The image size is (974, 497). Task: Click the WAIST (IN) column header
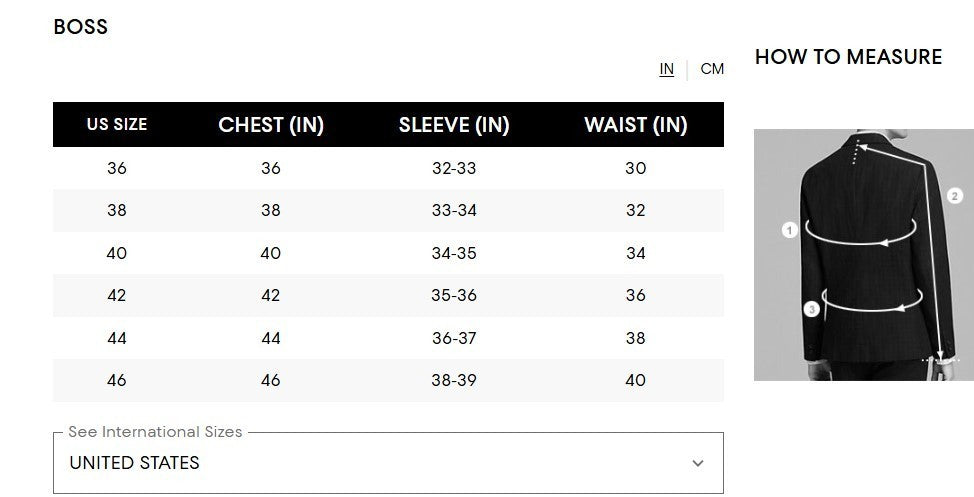tap(636, 125)
